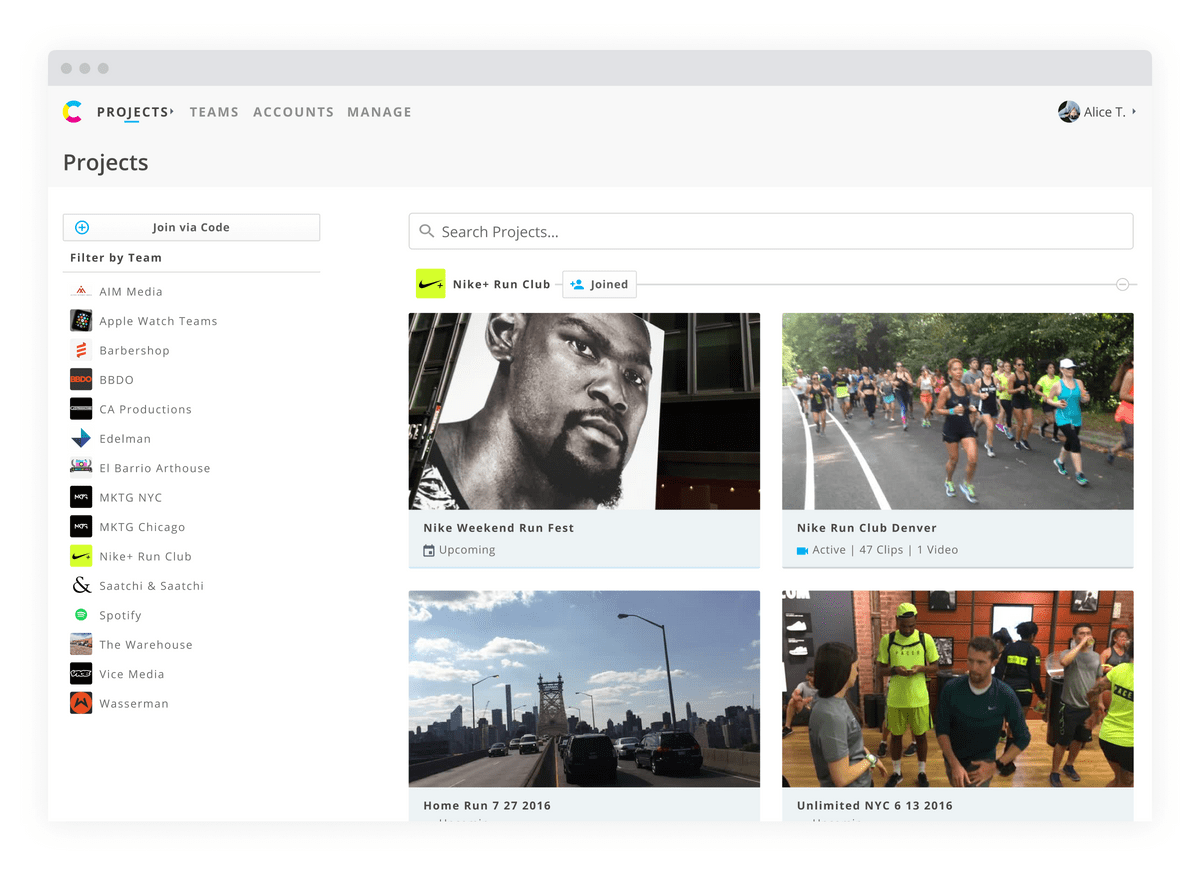Click the Nike Weekend Run Fest title

coord(498,528)
